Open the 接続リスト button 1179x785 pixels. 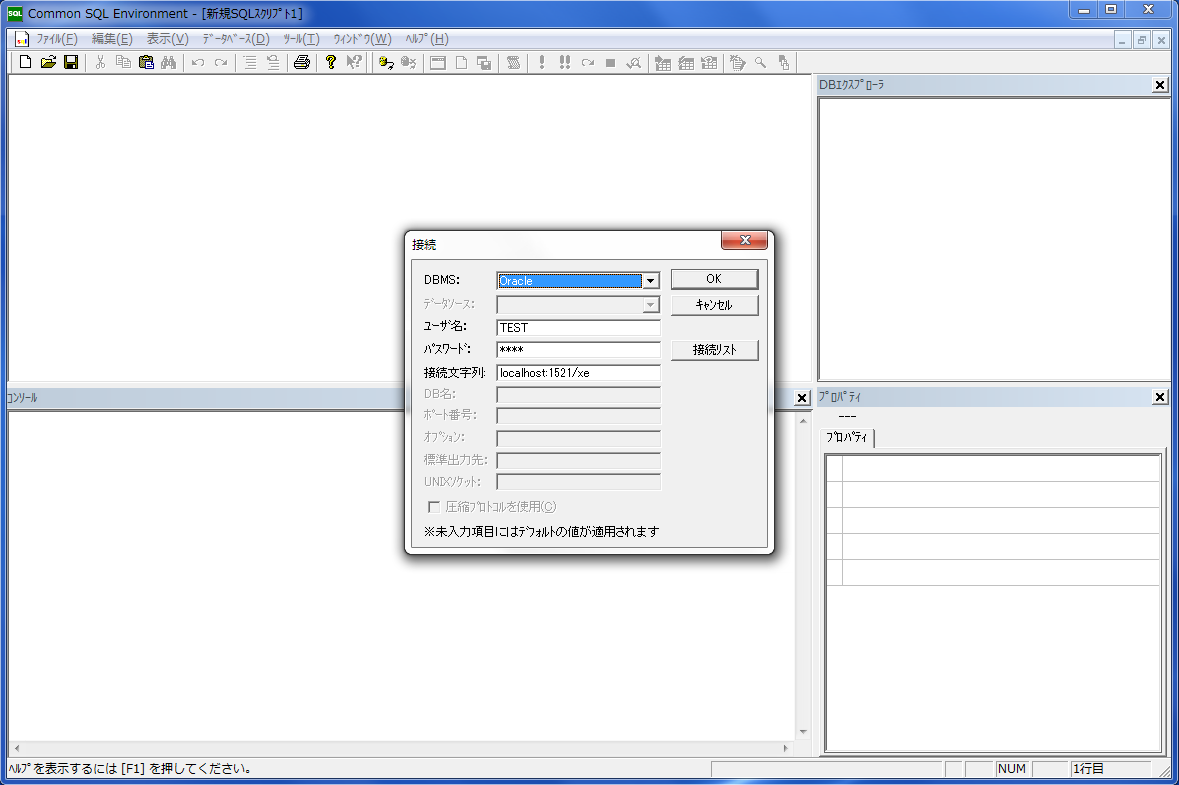coord(714,350)
